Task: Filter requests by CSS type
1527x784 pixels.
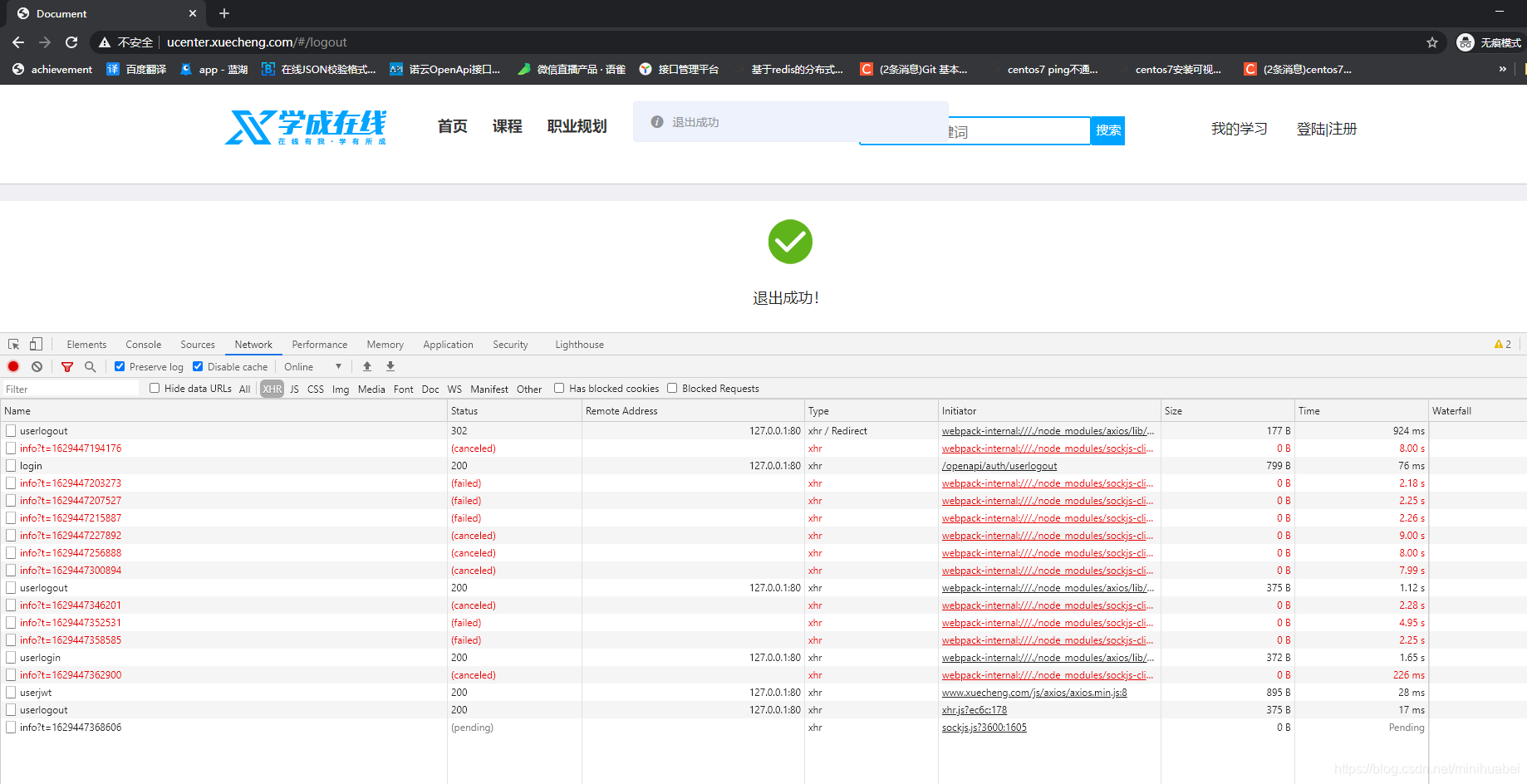Action: click(x=316, y=389)
